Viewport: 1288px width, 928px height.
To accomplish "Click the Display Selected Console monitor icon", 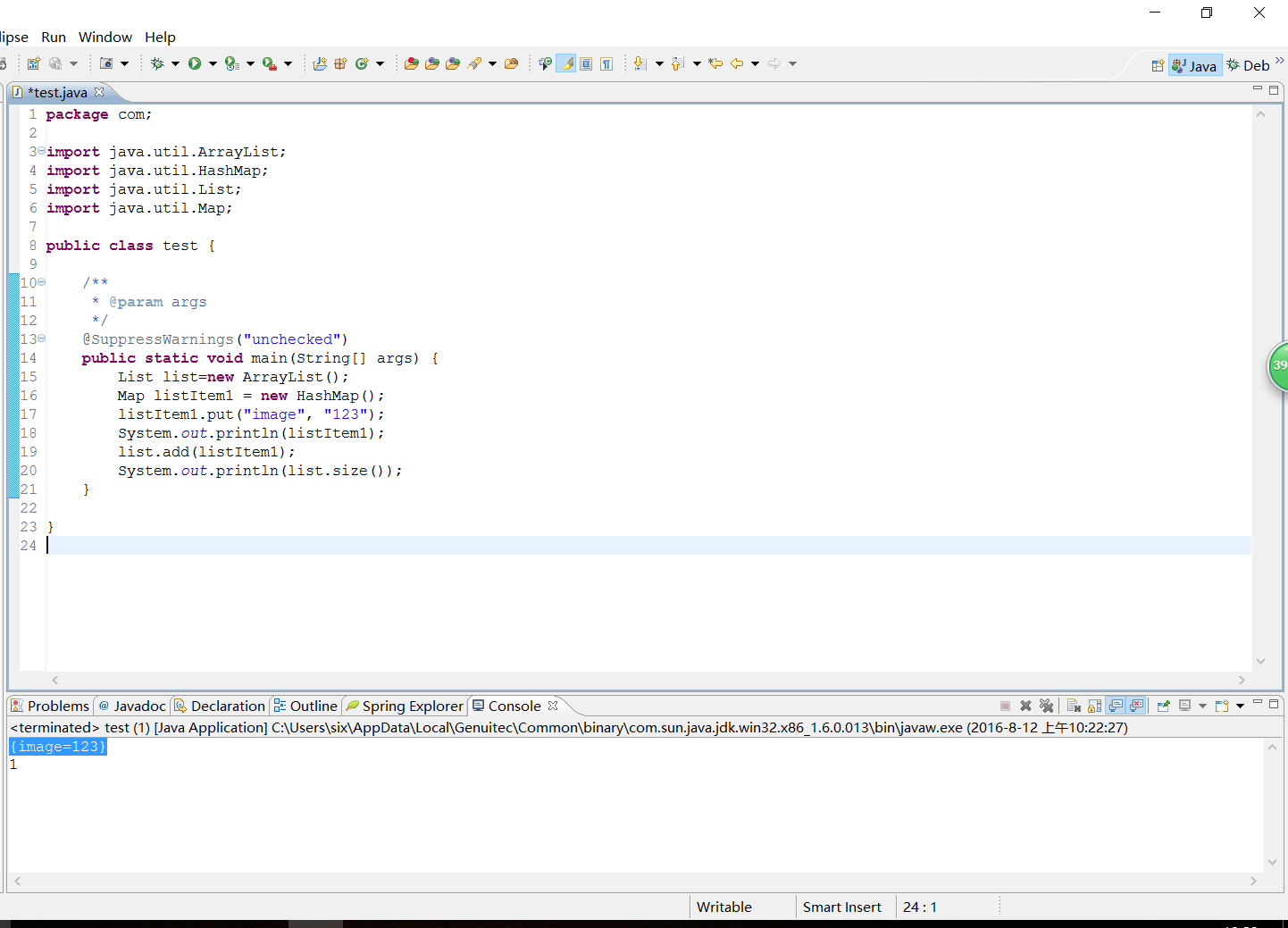I will (1184, 706).
